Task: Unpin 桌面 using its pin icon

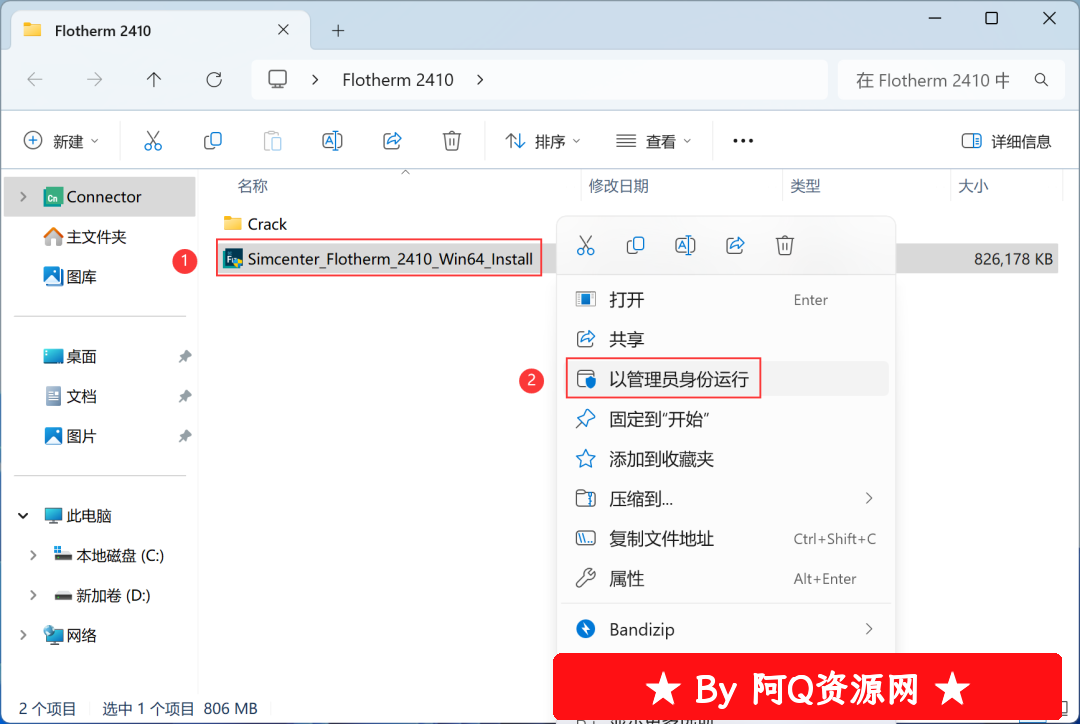Action: click(x=185, y=357)
